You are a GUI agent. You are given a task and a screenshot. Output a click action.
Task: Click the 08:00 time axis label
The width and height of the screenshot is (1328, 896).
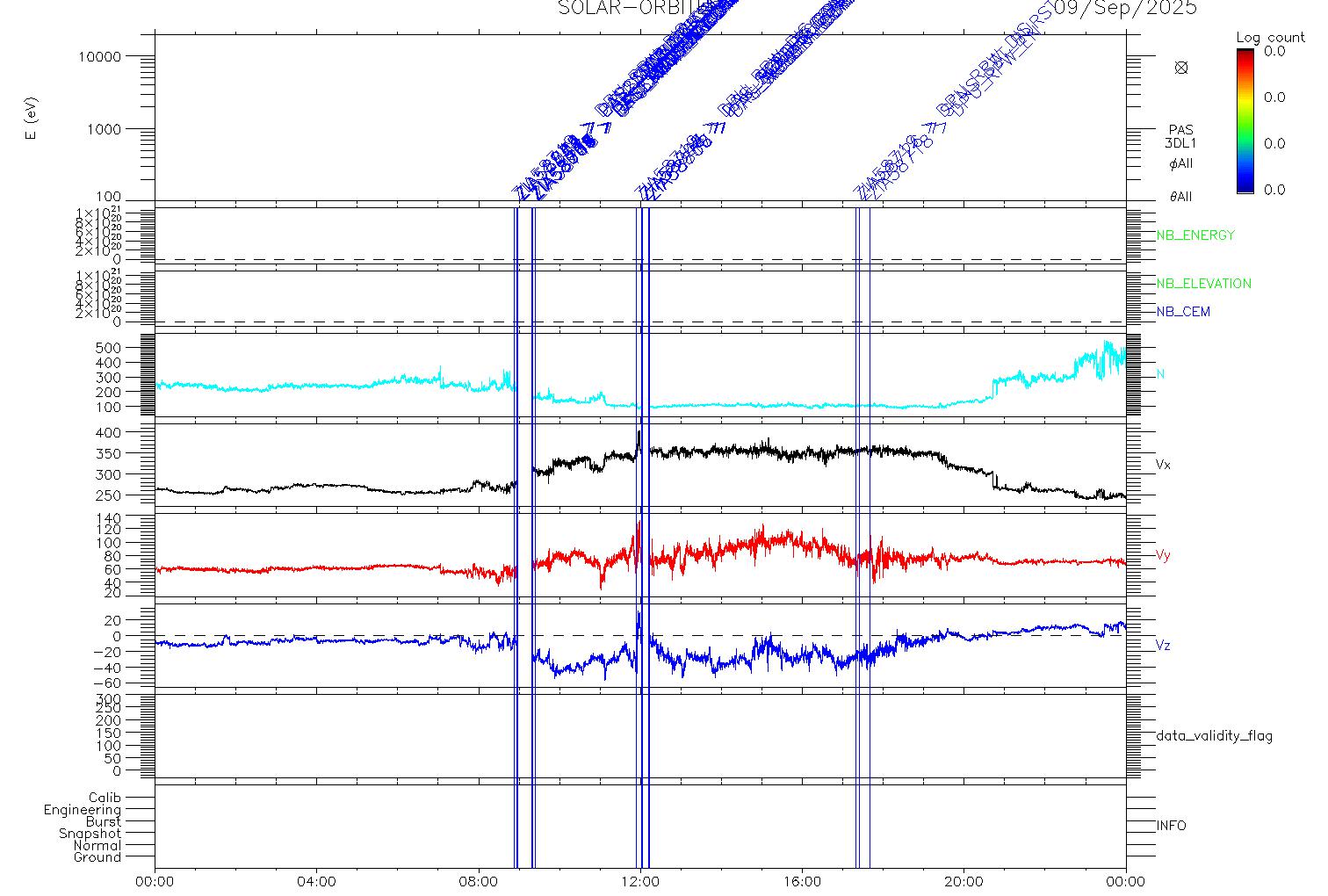[479, 881]
